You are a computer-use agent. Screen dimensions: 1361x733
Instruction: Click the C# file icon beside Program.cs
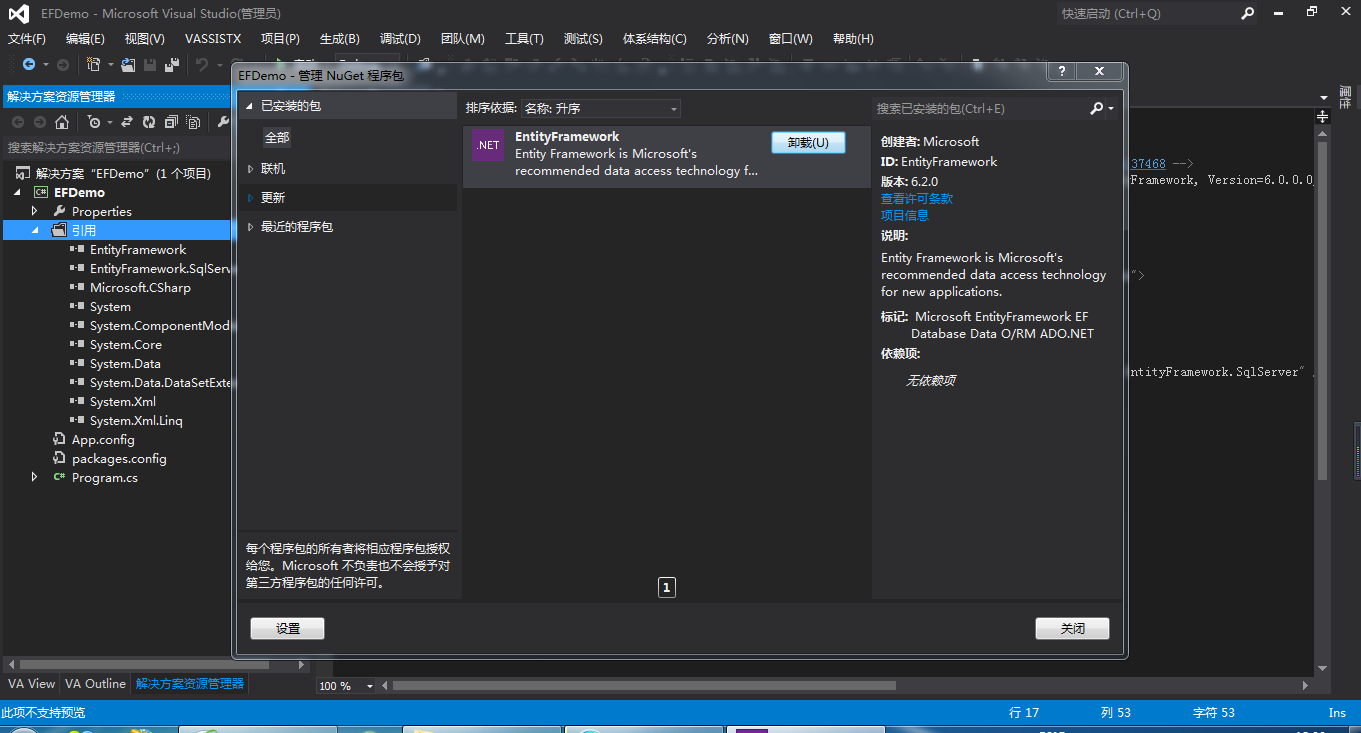(x=59, y=477)
